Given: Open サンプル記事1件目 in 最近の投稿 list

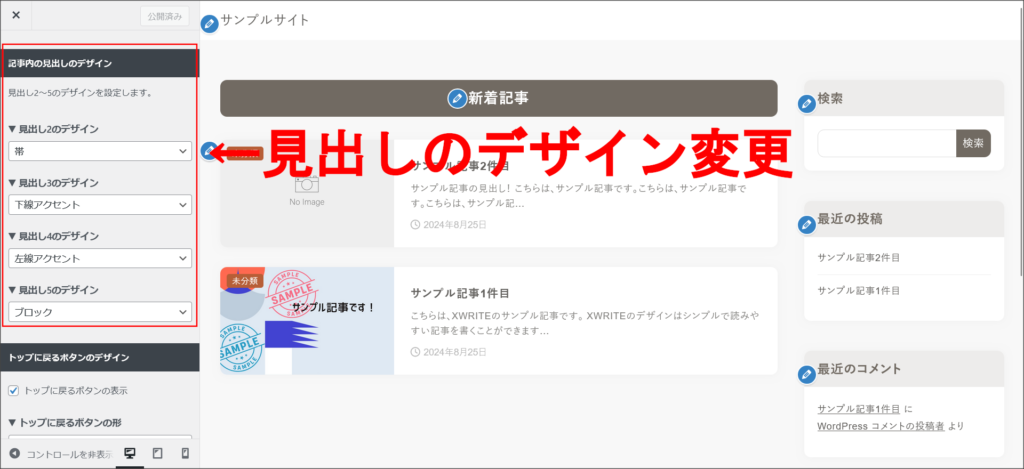Looking at the screenshot, I should (x=858, y=290).
